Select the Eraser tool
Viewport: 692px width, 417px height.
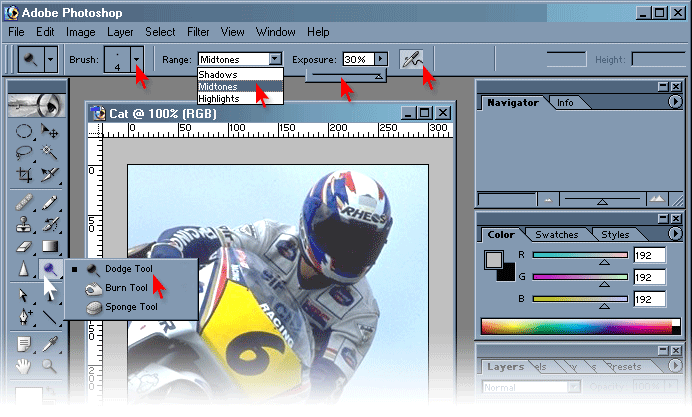pos(24,246)
